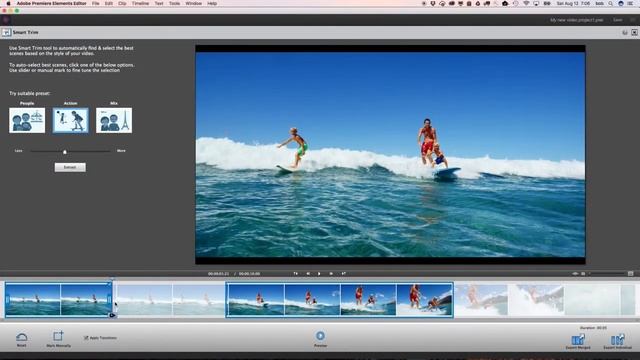Viewport: 640px width, 360px height.
Task: Click the selected middle surfers segment in the timeline
Action: point(340,300)
